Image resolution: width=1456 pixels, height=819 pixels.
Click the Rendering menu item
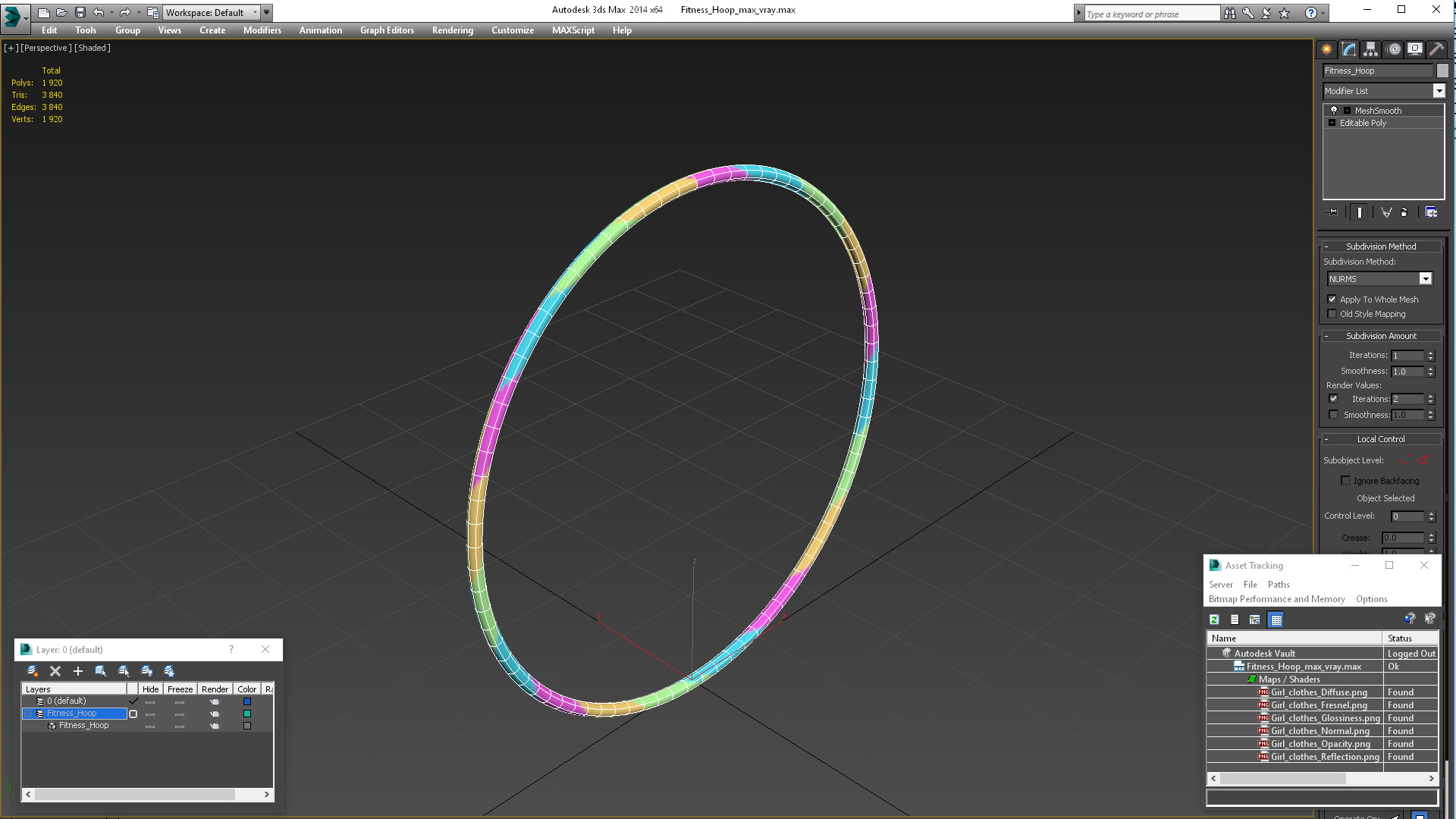tap(452, 30)
